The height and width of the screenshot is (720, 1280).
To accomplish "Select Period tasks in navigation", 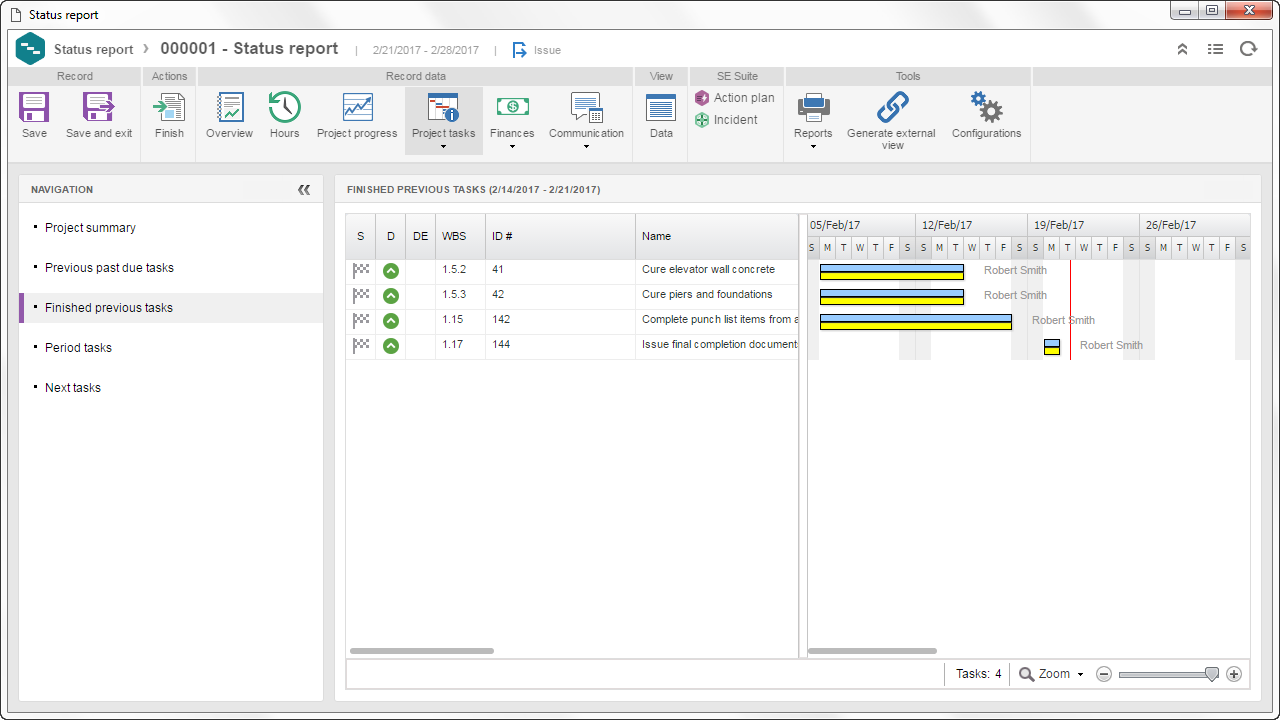I will coord(78,348).
